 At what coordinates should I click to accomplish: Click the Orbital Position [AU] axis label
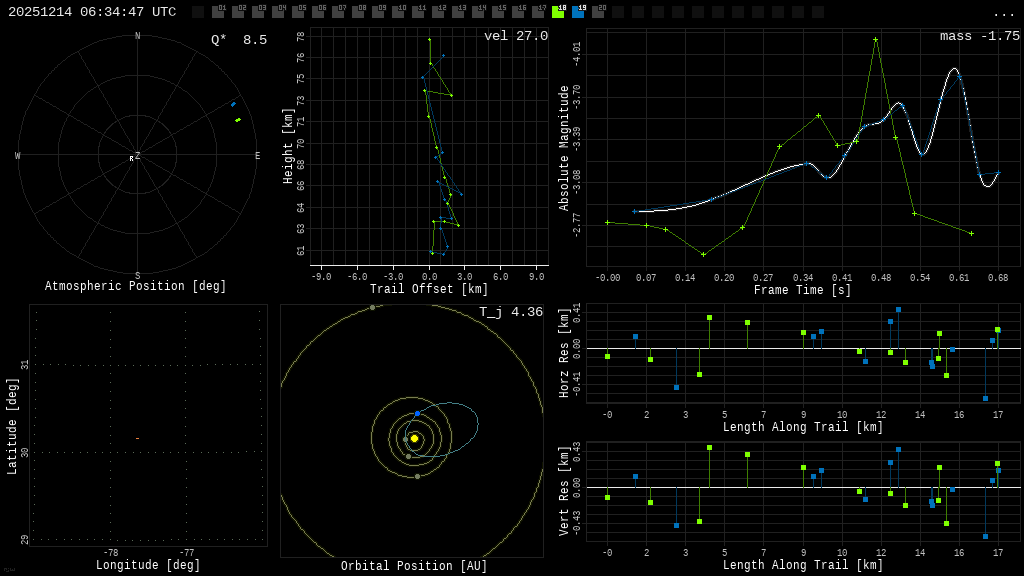414,566
